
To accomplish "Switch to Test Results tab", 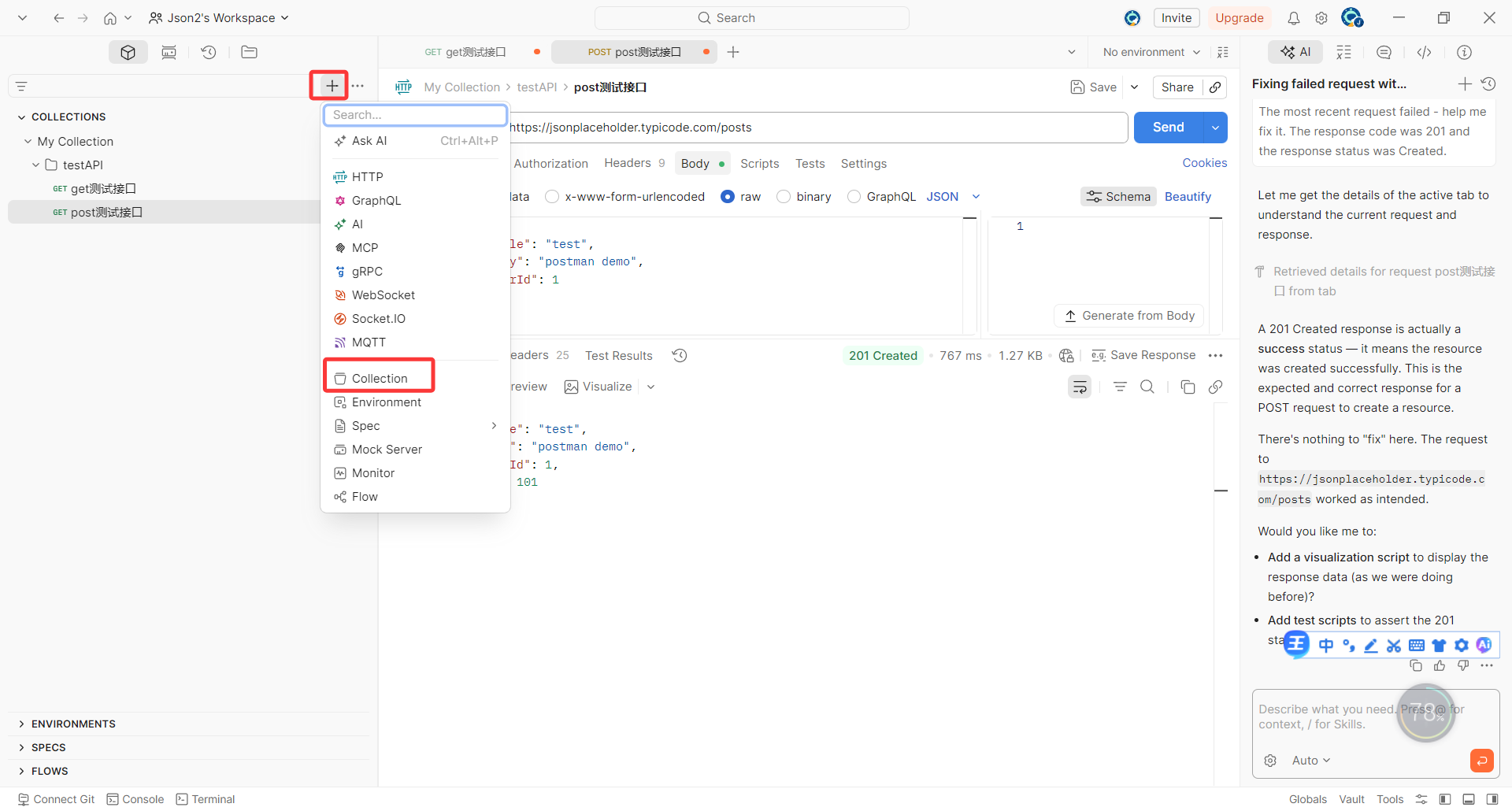I will click(x=618, y=356).
